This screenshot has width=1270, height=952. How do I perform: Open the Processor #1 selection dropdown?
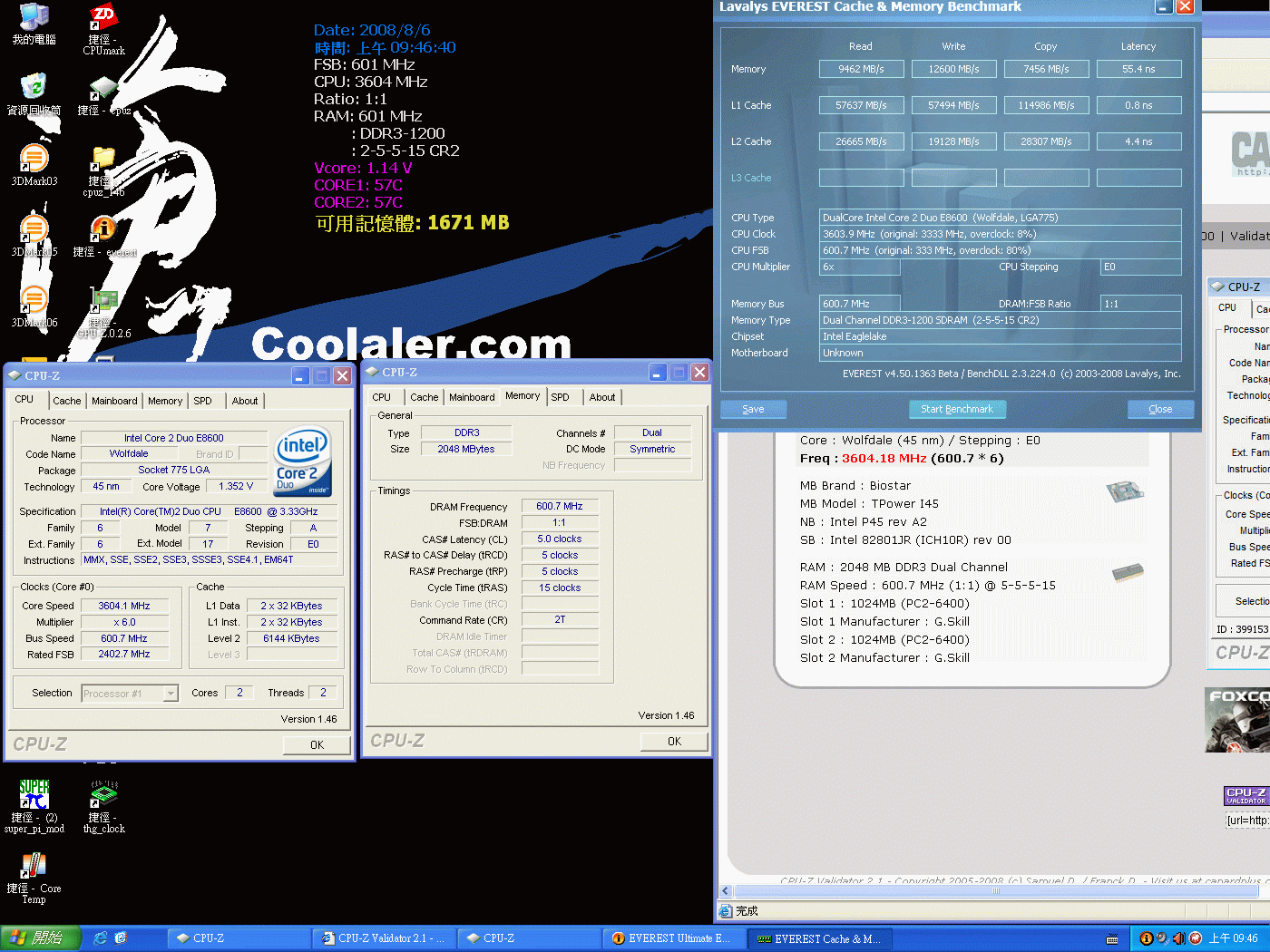point(130,694)
